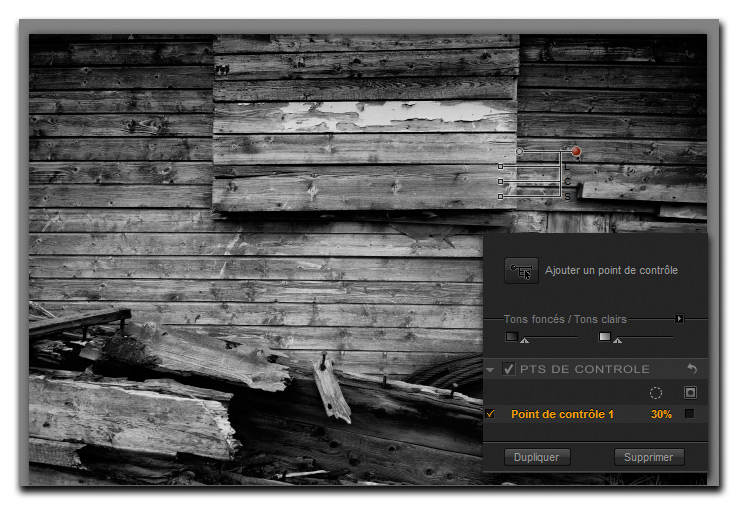738x505 pixels.
Task: Click the S (structure) slider handle on image
Action: 500,197
